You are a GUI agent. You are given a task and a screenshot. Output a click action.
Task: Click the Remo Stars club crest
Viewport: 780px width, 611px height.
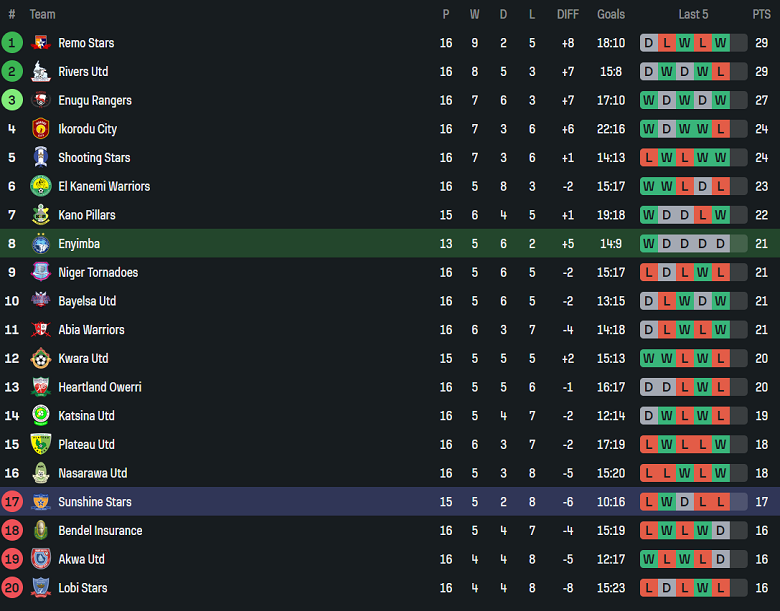[x=41, y=43]
